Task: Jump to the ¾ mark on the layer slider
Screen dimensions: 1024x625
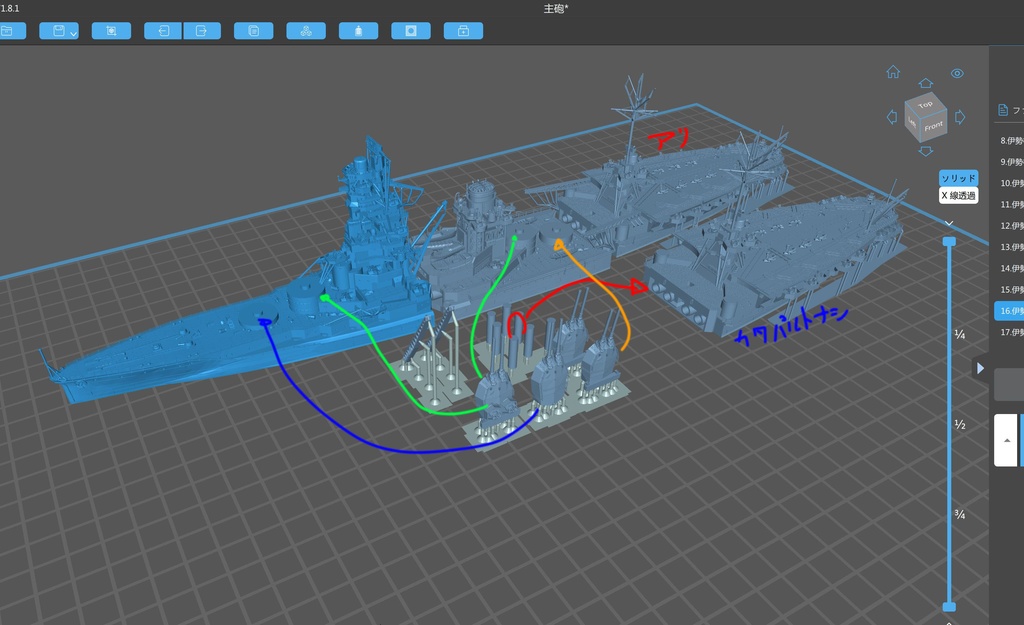Action: click(x=959, y=515)
